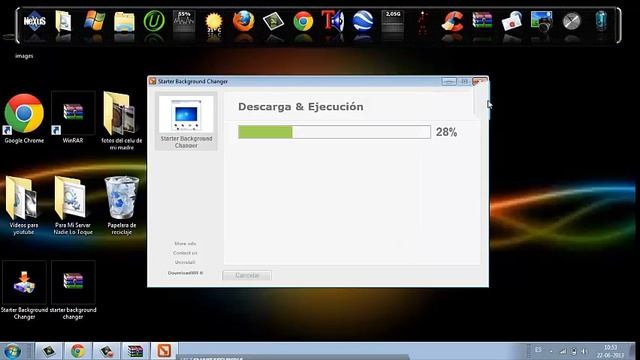Click the first pinned taskbar icon beside Start
This screenshot has height=360, width=640.
coord(49,351)
